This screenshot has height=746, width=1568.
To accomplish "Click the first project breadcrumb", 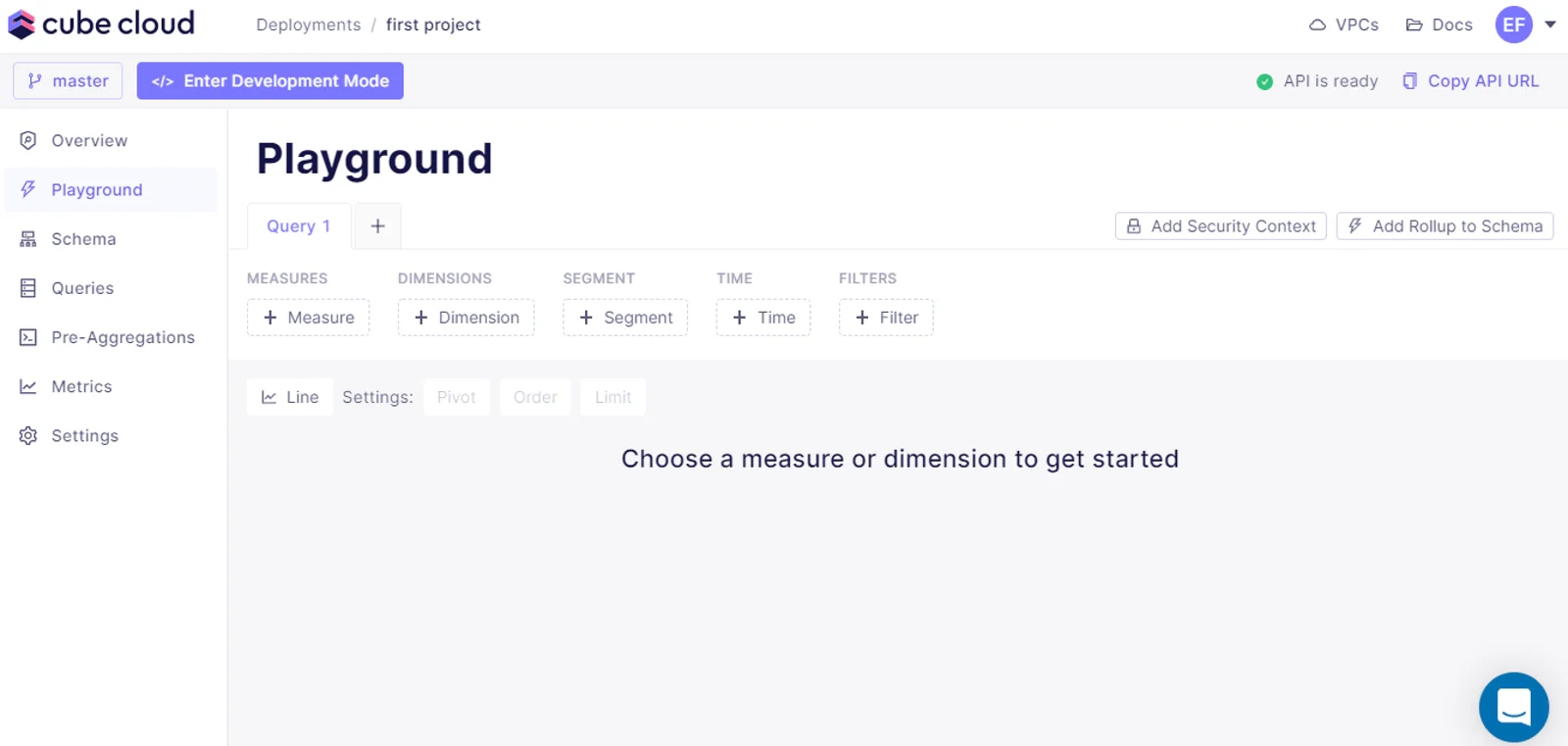I will tap(433, 25).
